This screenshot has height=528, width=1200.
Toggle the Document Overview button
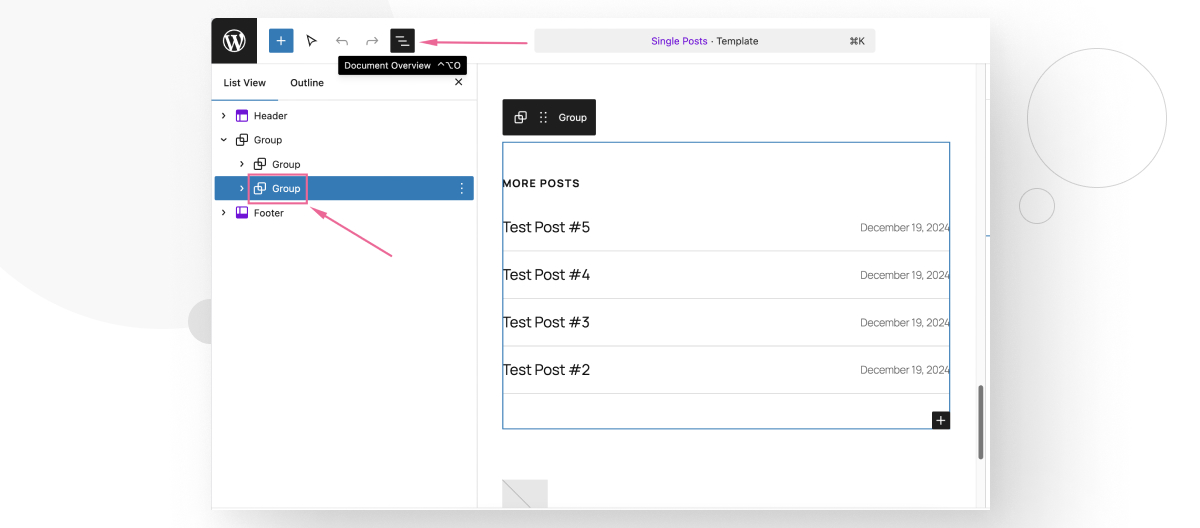(402, 41)
